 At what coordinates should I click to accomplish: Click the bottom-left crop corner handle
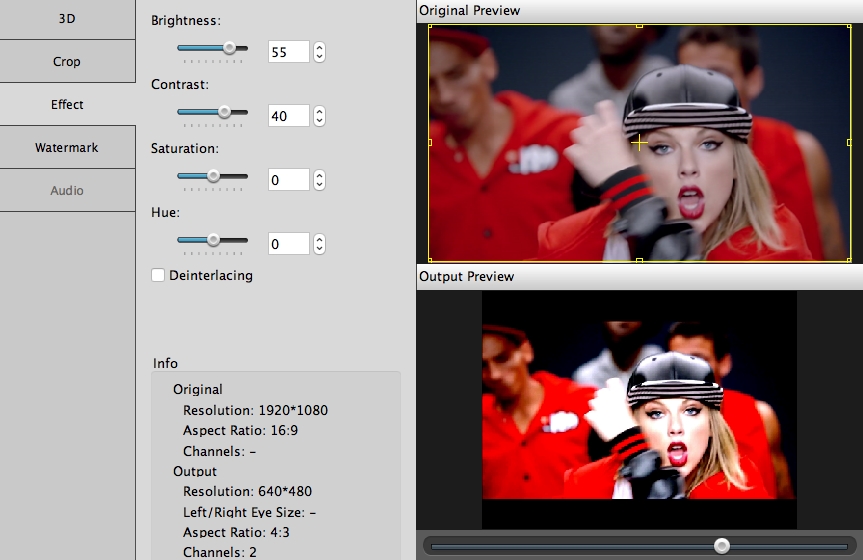tap(430, 260)
